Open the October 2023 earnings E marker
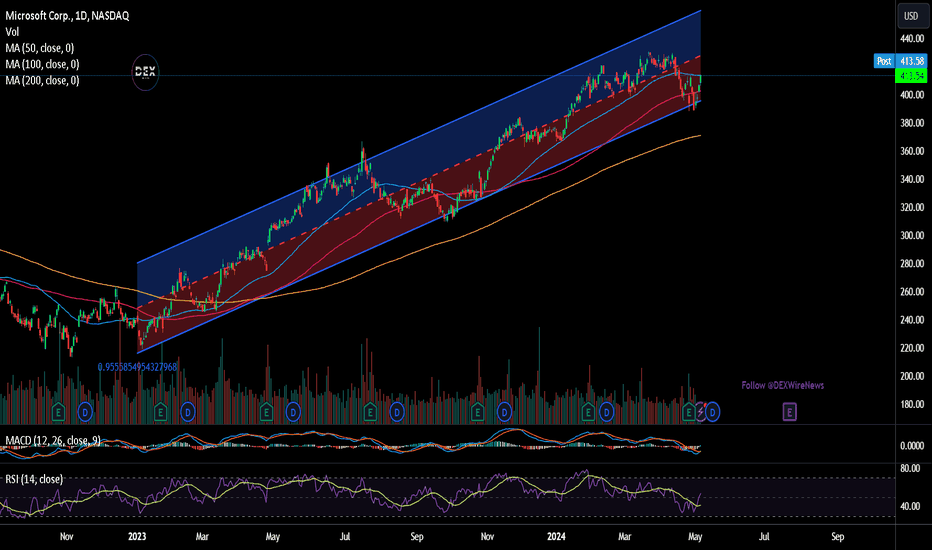 tap(477, 411)
